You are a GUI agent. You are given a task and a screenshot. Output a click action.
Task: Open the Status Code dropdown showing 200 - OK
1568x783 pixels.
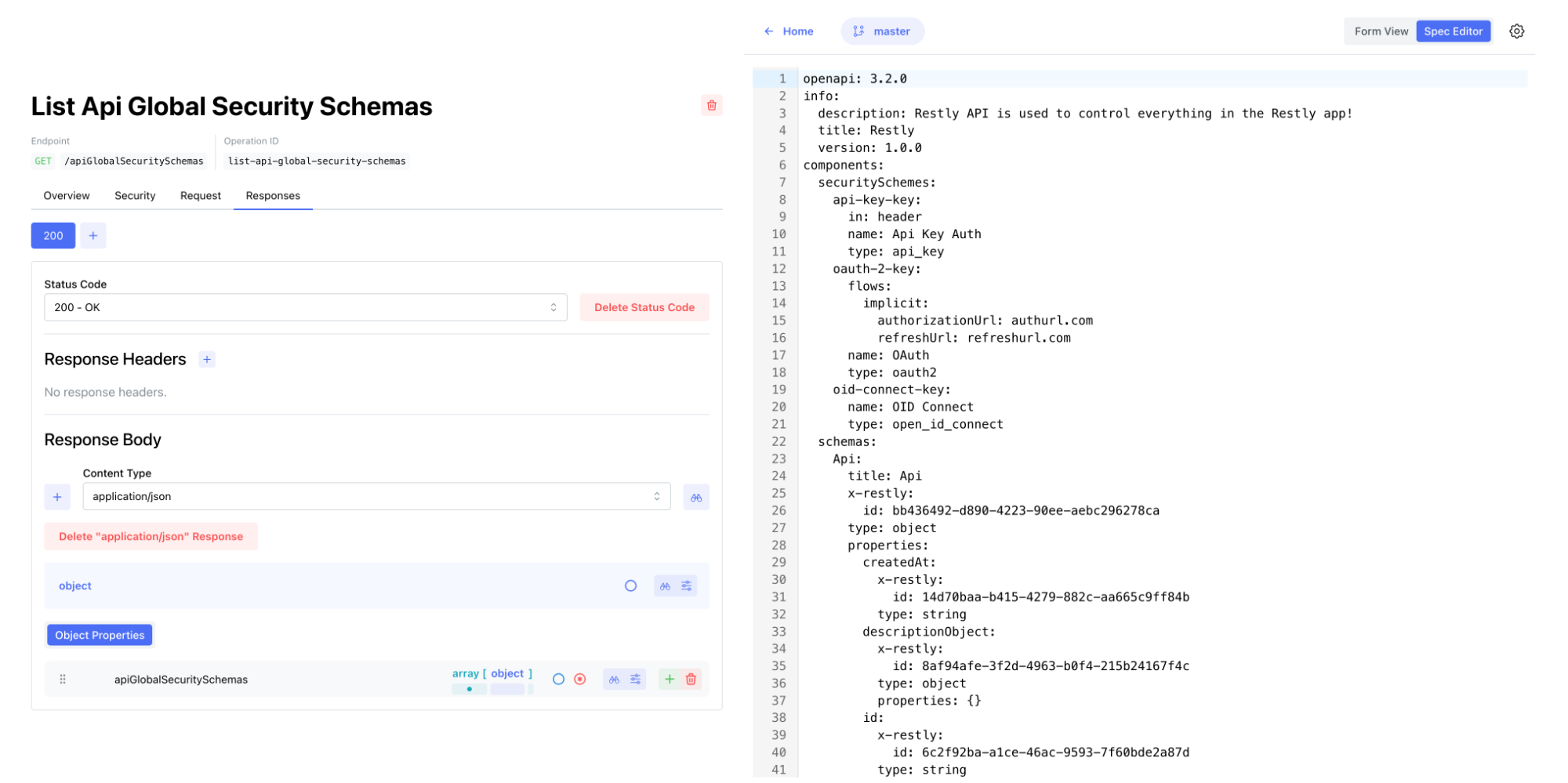click(306, 307)
